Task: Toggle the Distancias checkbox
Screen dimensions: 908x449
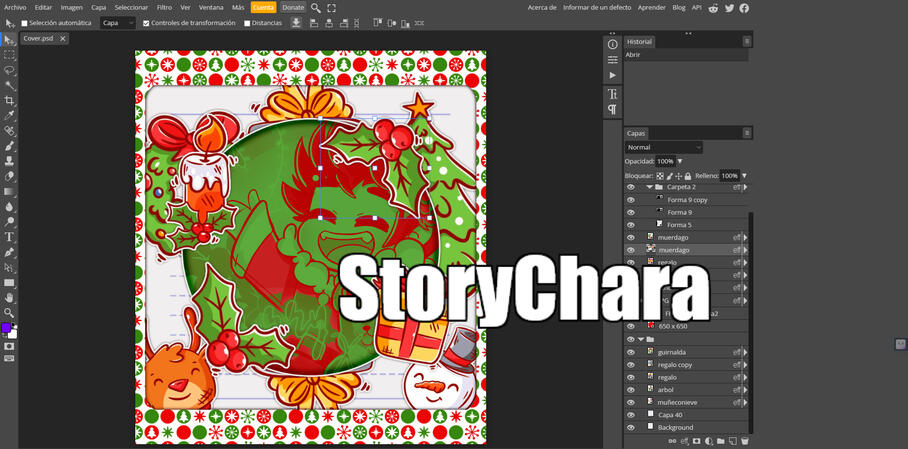Action: click(247, 23)
